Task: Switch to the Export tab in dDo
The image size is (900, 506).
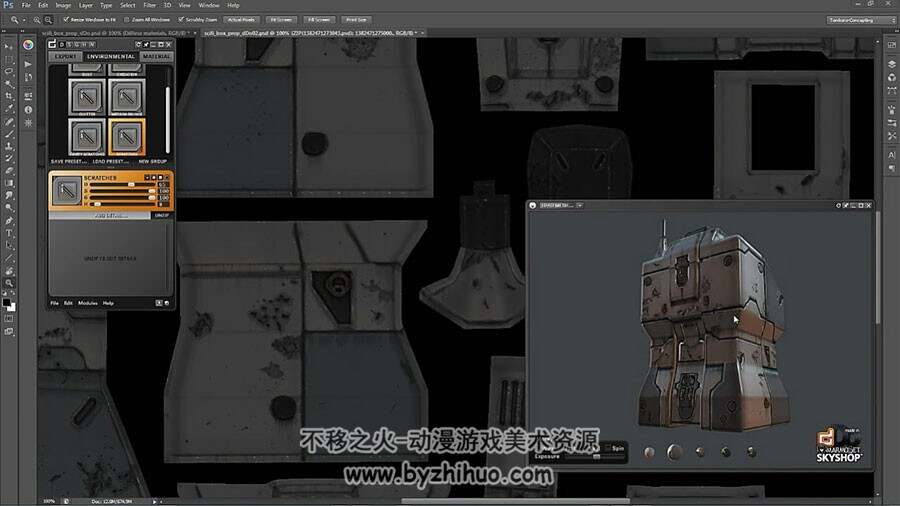Action: 65,57
